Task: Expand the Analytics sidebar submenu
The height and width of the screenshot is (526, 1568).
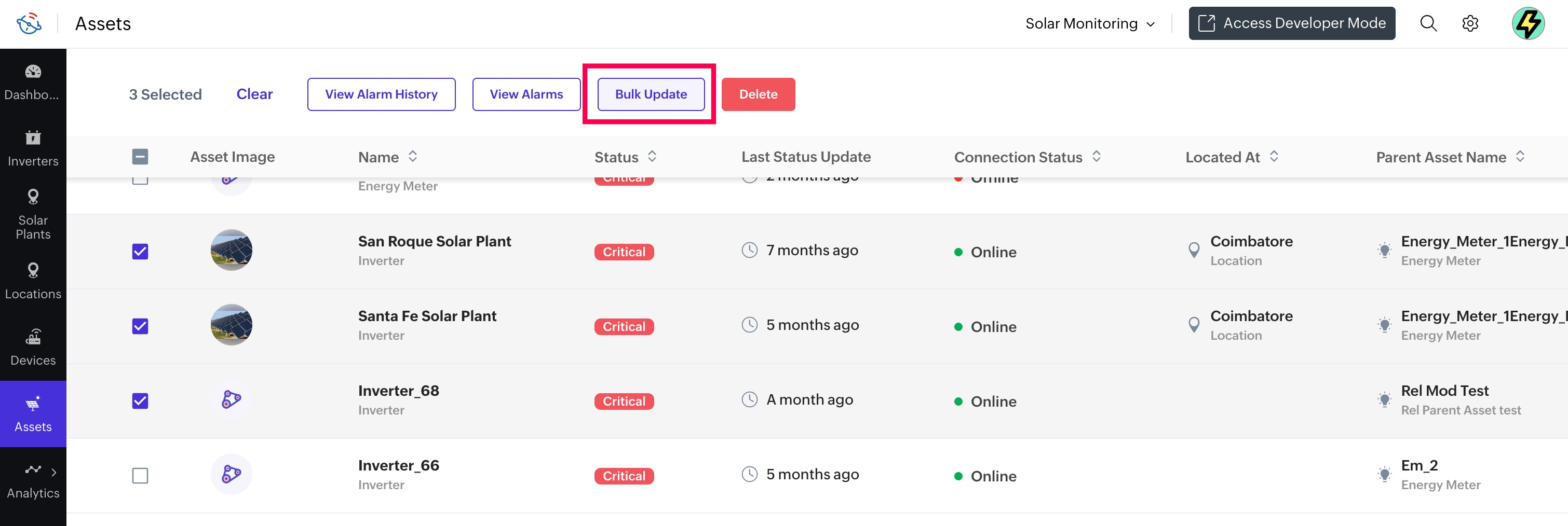Action: coord(53,472)
